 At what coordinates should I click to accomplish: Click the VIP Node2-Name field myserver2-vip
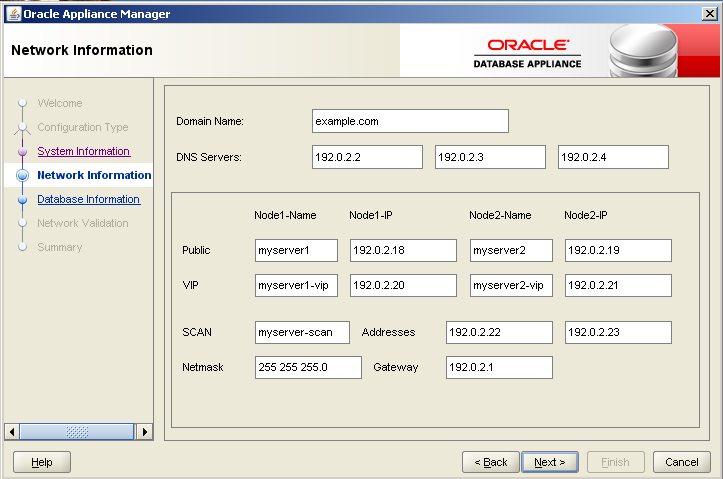tap(511, 285)
